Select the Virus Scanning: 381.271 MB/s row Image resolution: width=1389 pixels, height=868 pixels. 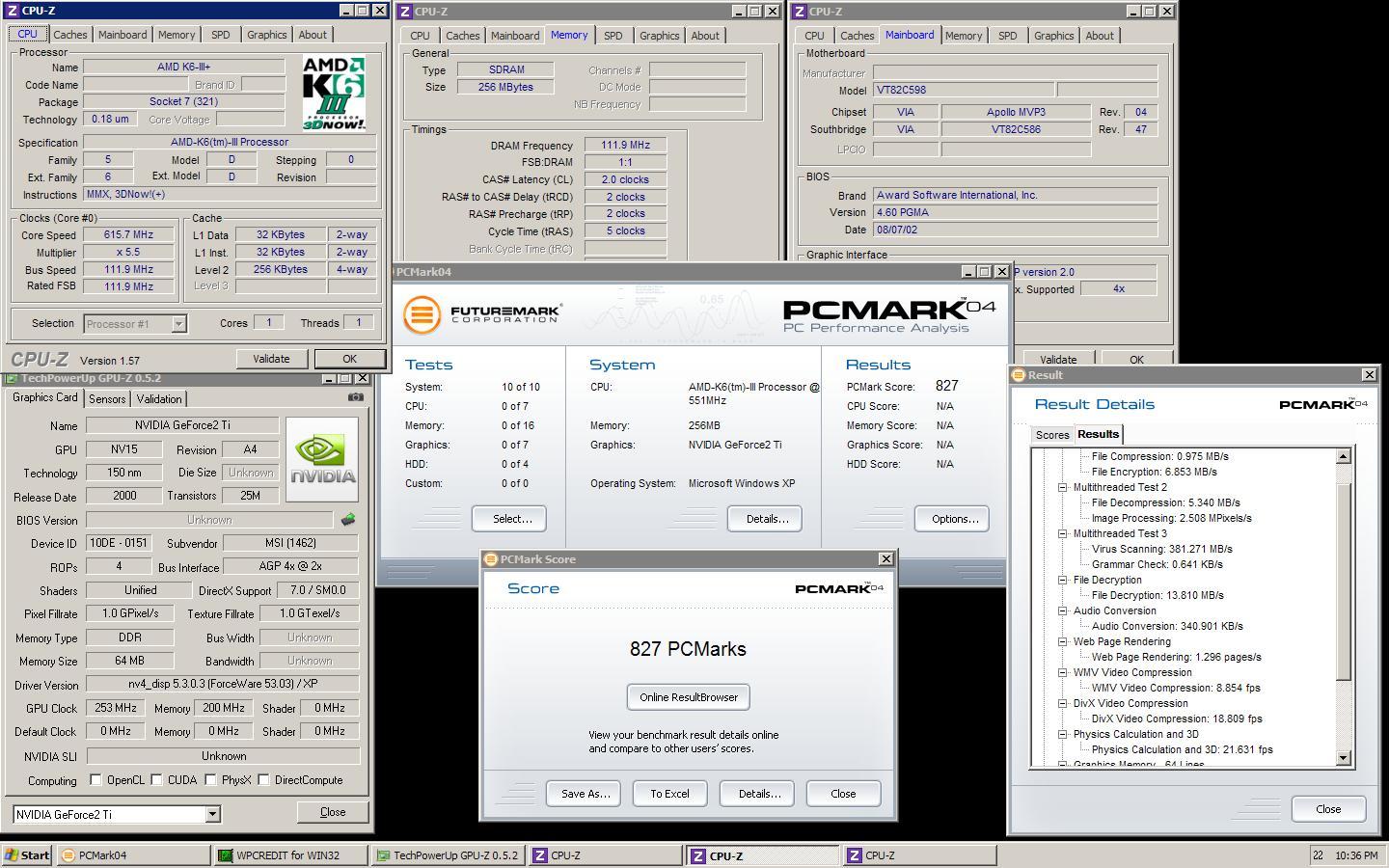1162,549
